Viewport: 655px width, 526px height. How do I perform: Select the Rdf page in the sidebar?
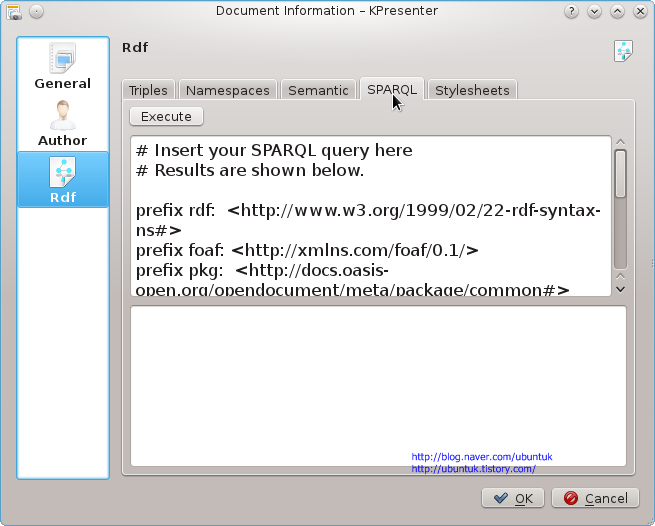(63, 180)
